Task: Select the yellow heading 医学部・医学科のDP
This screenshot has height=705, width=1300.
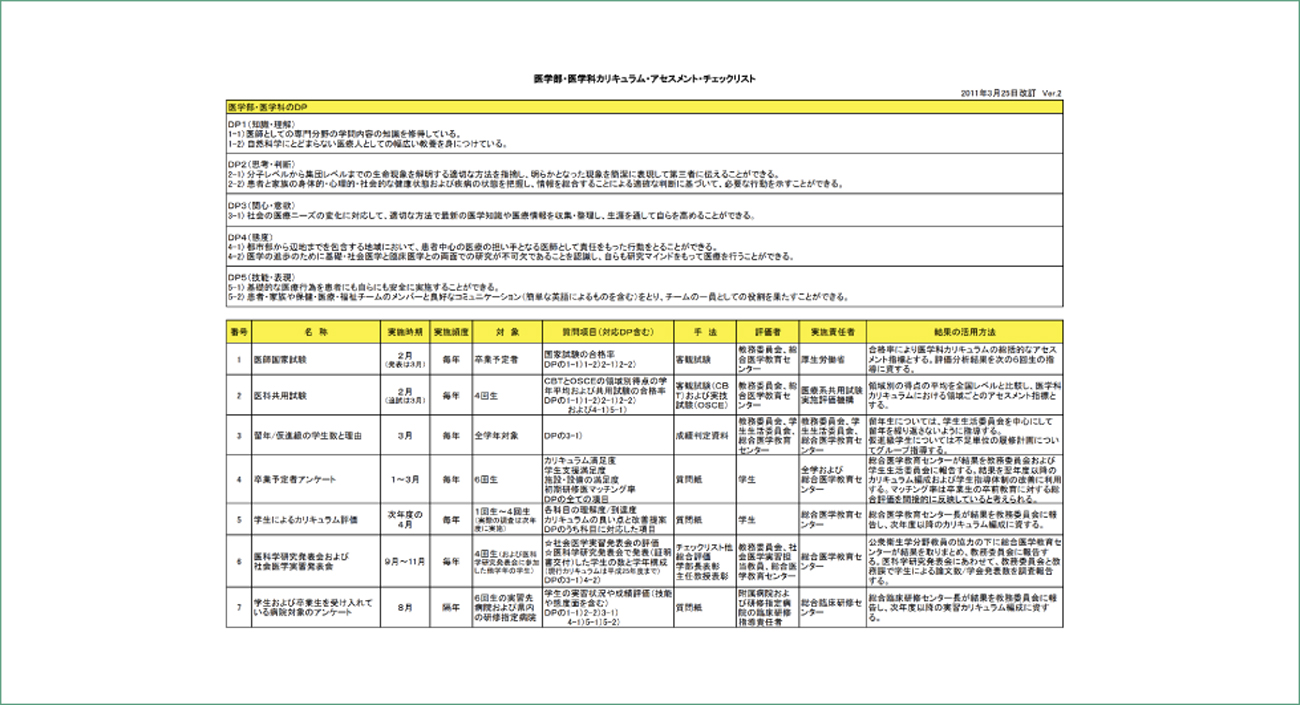Action: pos(645,105)
